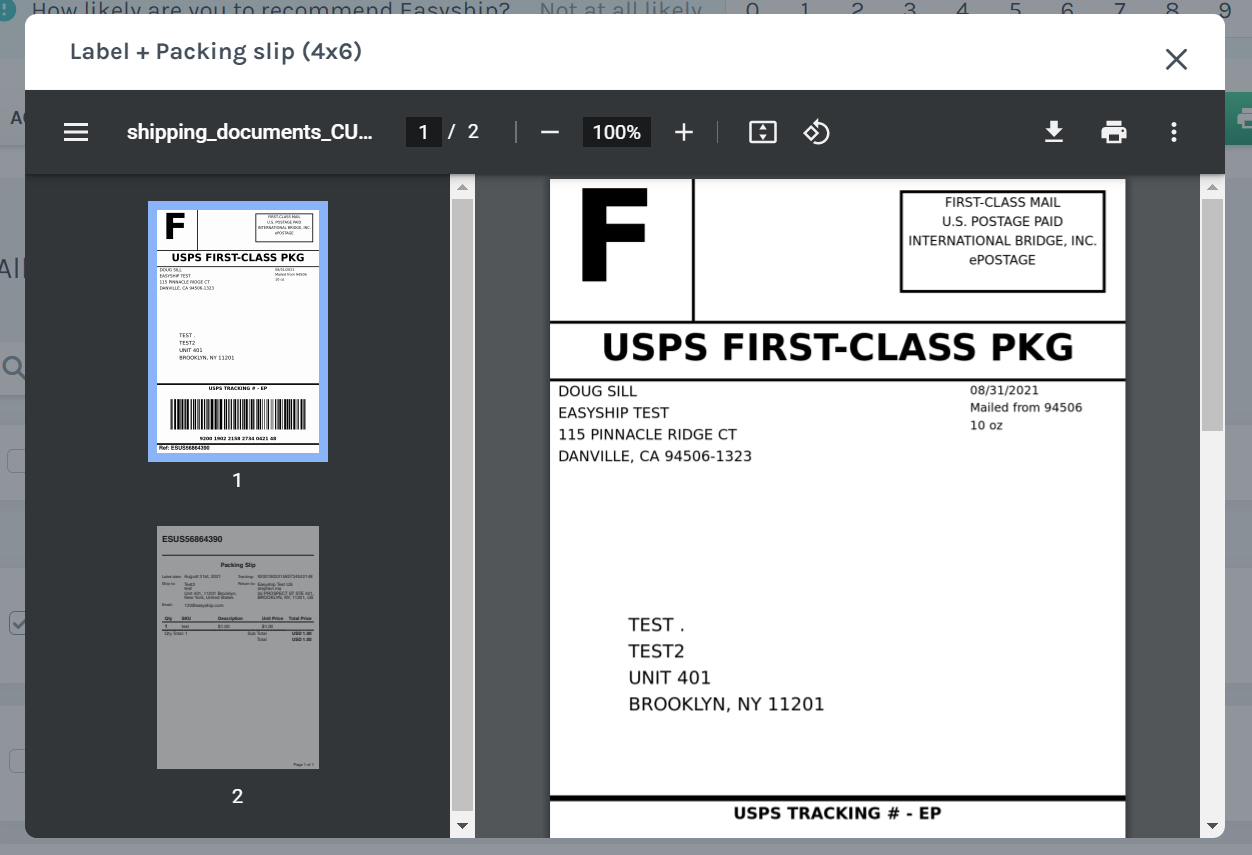This screenshot has width=1252, height=855.
Task: Zoom out with the minus icon
Action: (x=549, y=132)
